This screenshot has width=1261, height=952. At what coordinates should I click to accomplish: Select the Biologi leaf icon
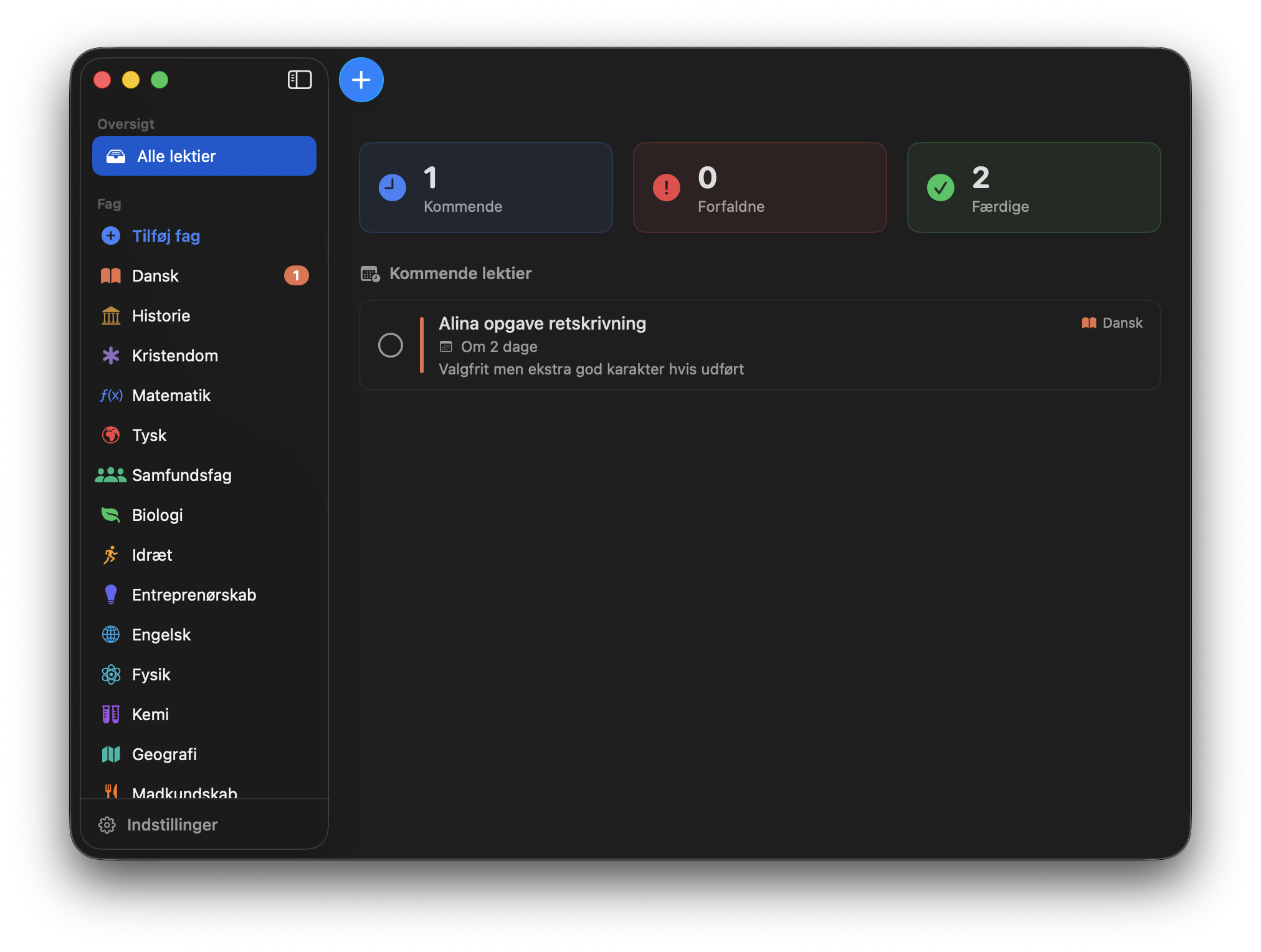click(x=111, y=515)
